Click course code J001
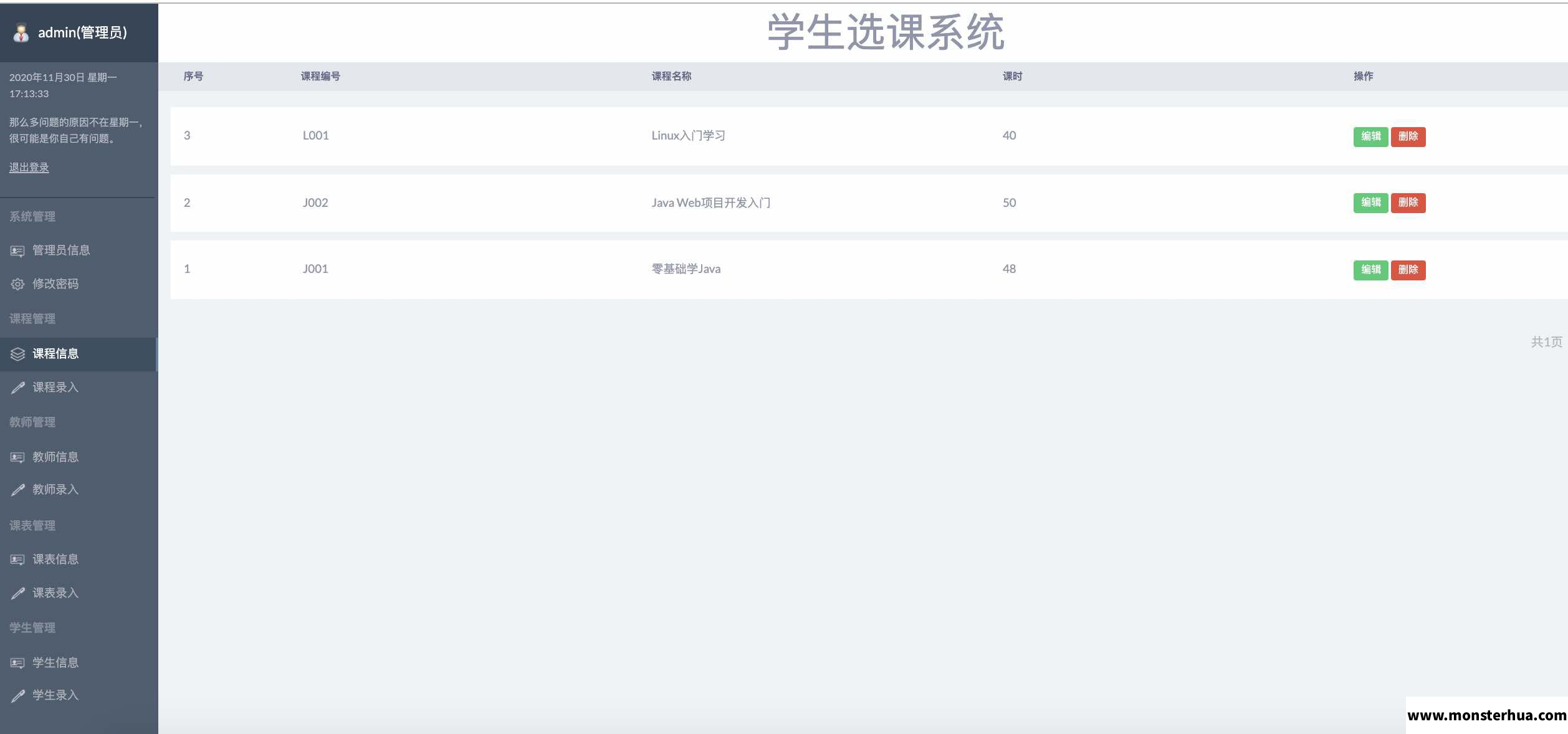This screenshot has width=1568, height=734. click(315, 269)
